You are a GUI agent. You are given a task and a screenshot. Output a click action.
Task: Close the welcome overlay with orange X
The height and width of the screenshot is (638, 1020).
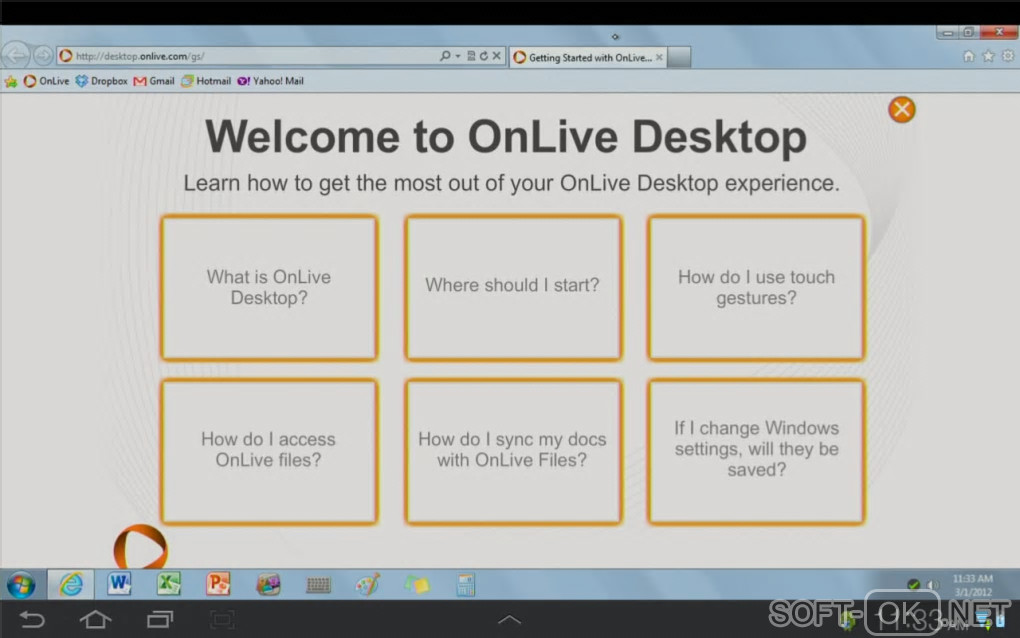(x=902, y=109)
